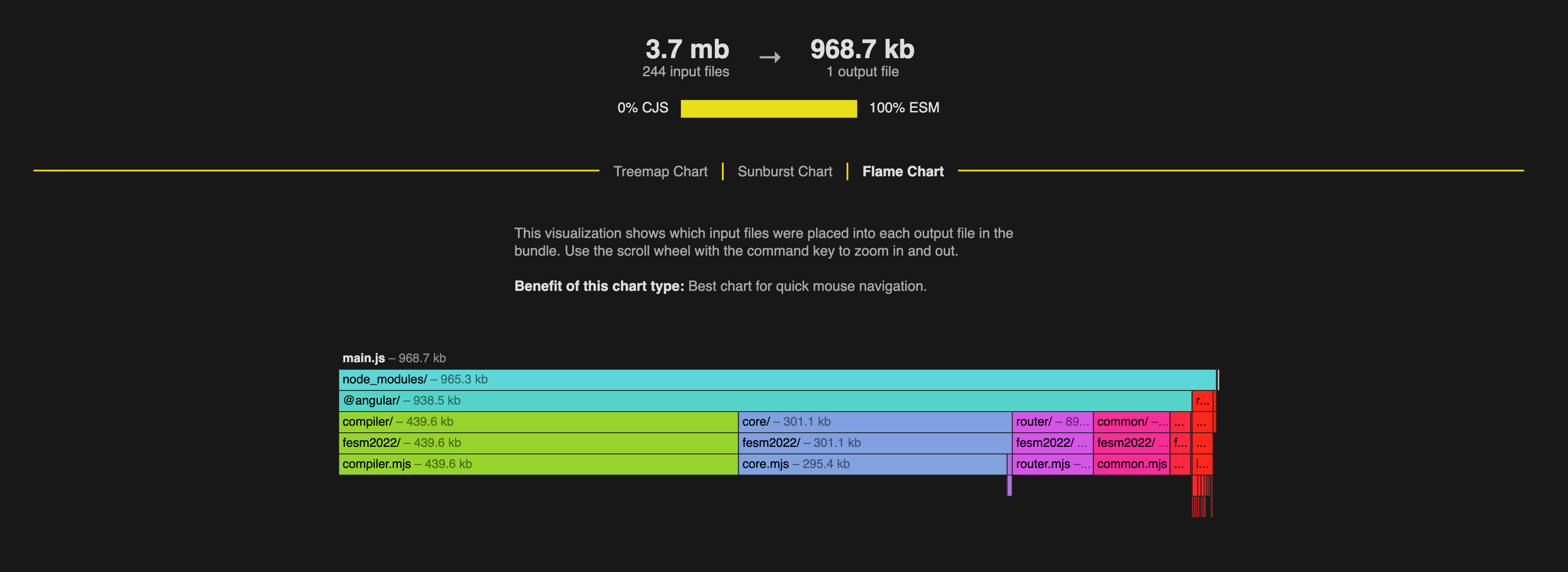The width and height of the screenshot is (1568, 572).
Task: Click fesm2022/ block showing 439.6 kb
Action: pyautogui.click(x=538, y=443)
